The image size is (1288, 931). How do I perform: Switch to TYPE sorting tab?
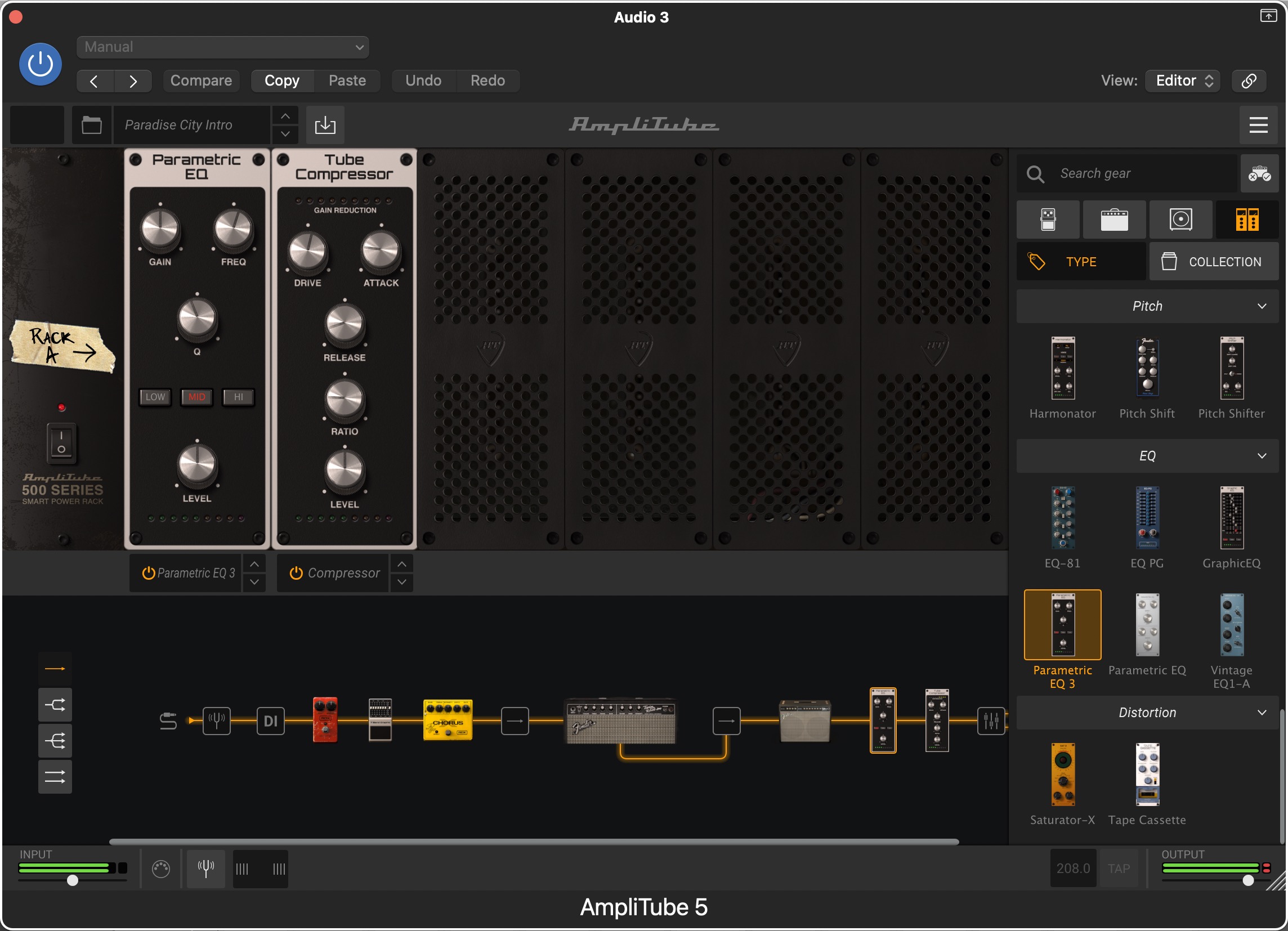(x=1081, y=262)
